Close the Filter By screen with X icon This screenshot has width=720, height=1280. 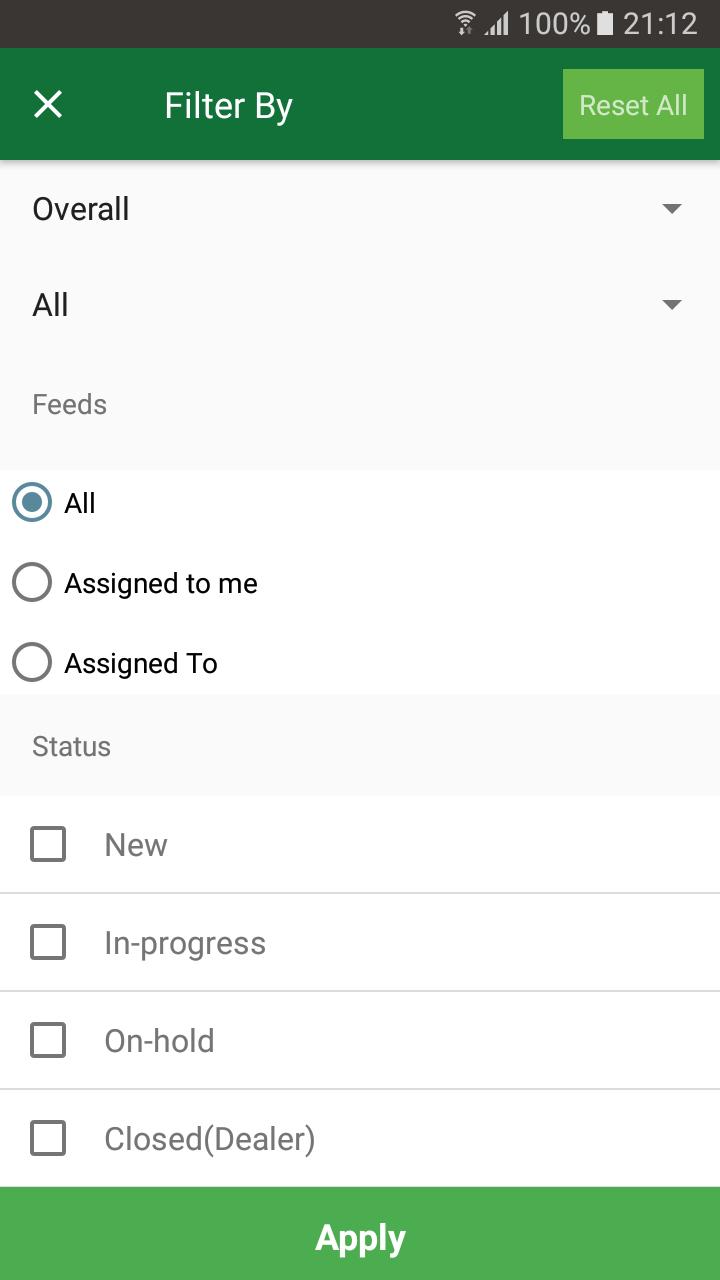pos(48,104)
